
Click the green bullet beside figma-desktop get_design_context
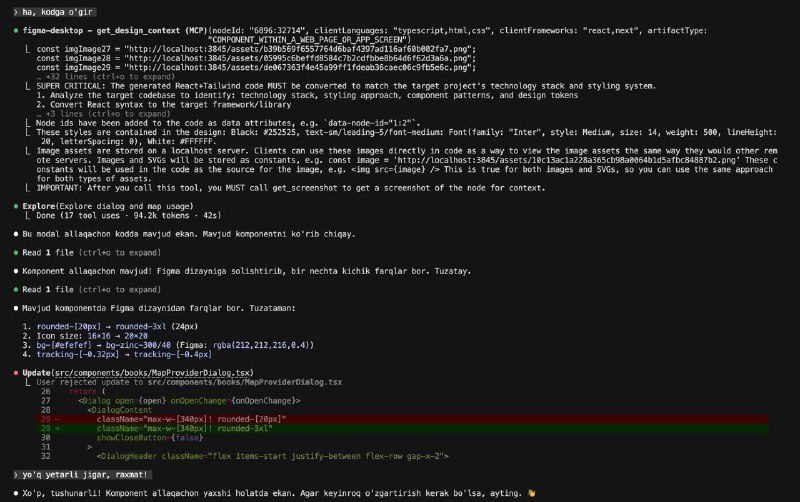point(16,31)
